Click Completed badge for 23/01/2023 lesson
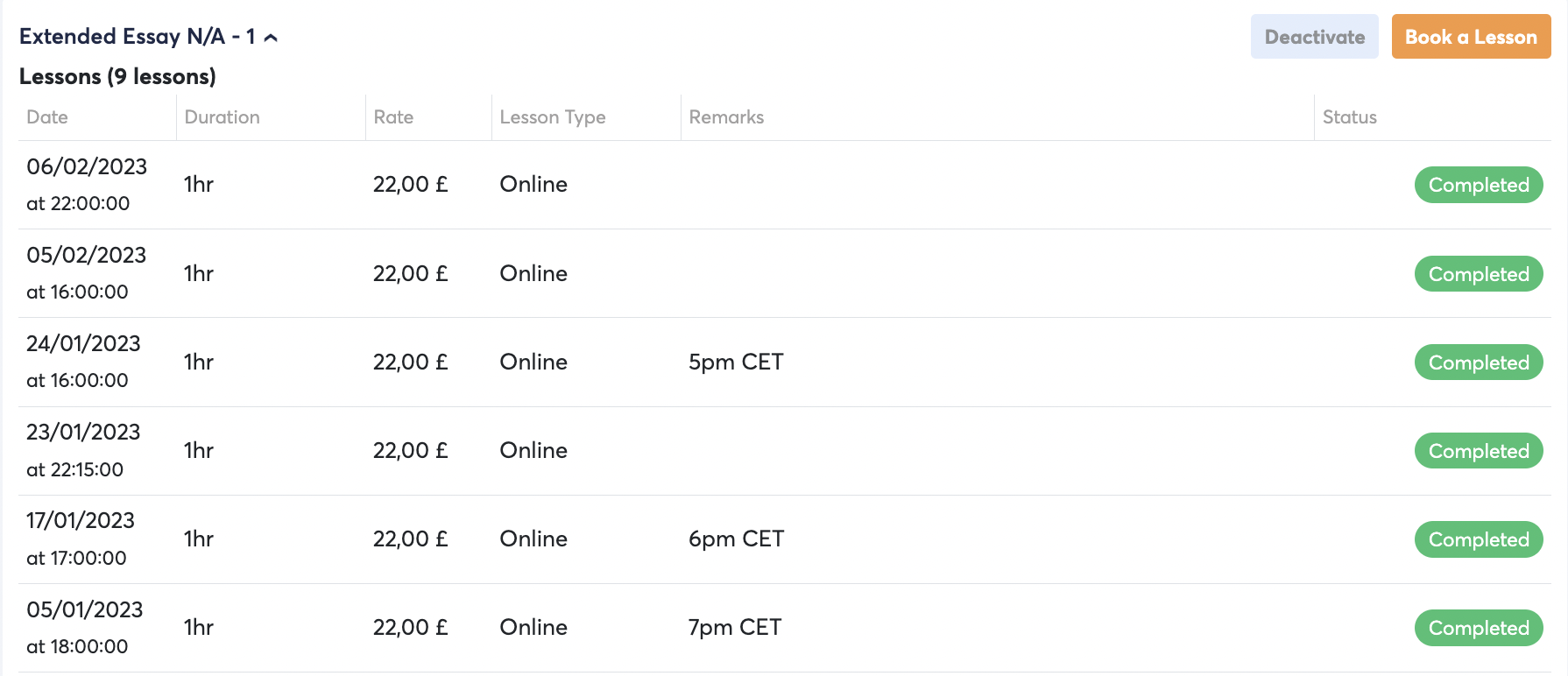Image resolution: width=1568 pixels, height=676 pixels. 1478,451
